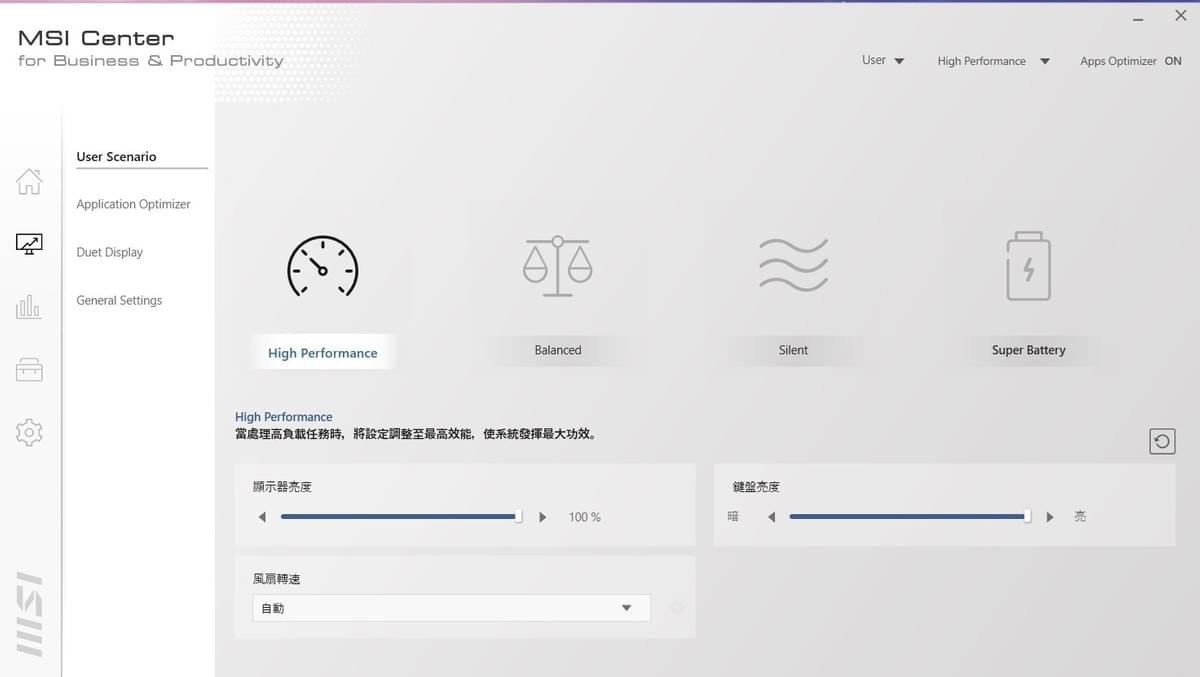
Task: Open the General Settings tab
Action: pyautogui.click(x=119, y=300)
